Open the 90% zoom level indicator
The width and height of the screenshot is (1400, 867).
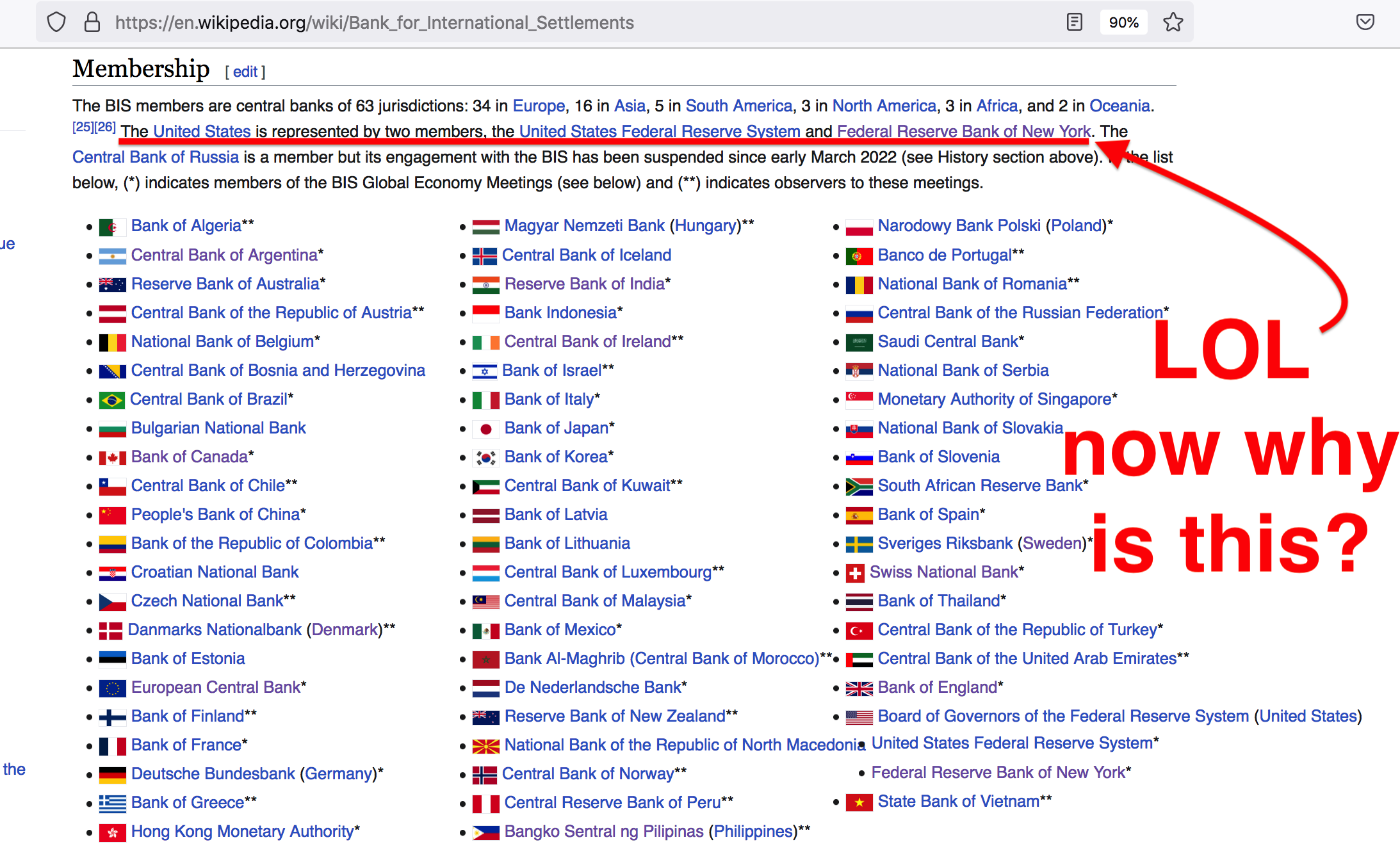point(1123,22)
